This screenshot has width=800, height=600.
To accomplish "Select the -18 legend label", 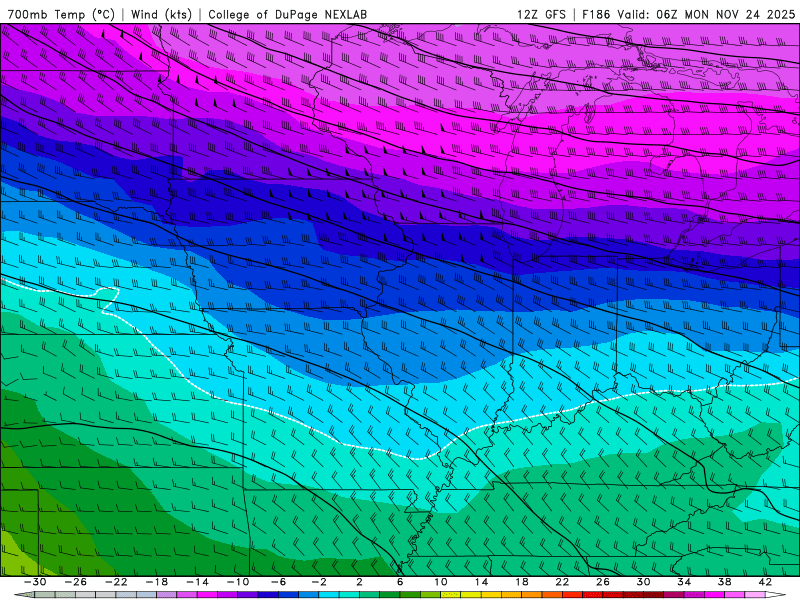I will point(157,582).
